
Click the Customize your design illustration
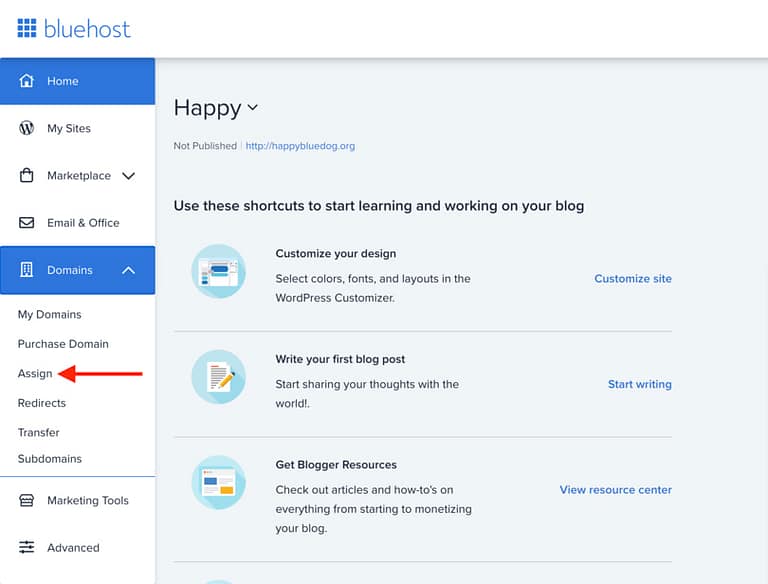[218, 271]
